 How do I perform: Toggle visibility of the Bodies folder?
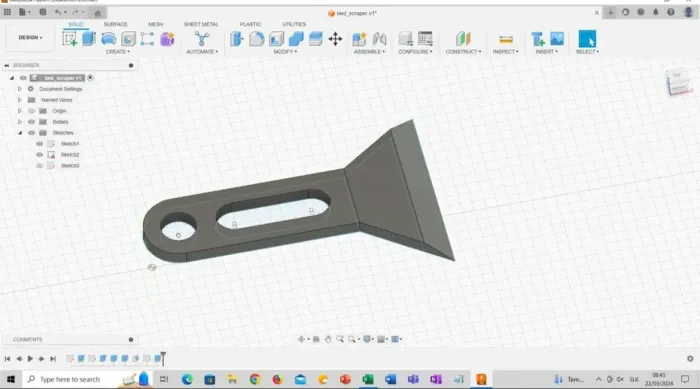tap(31, 122)
